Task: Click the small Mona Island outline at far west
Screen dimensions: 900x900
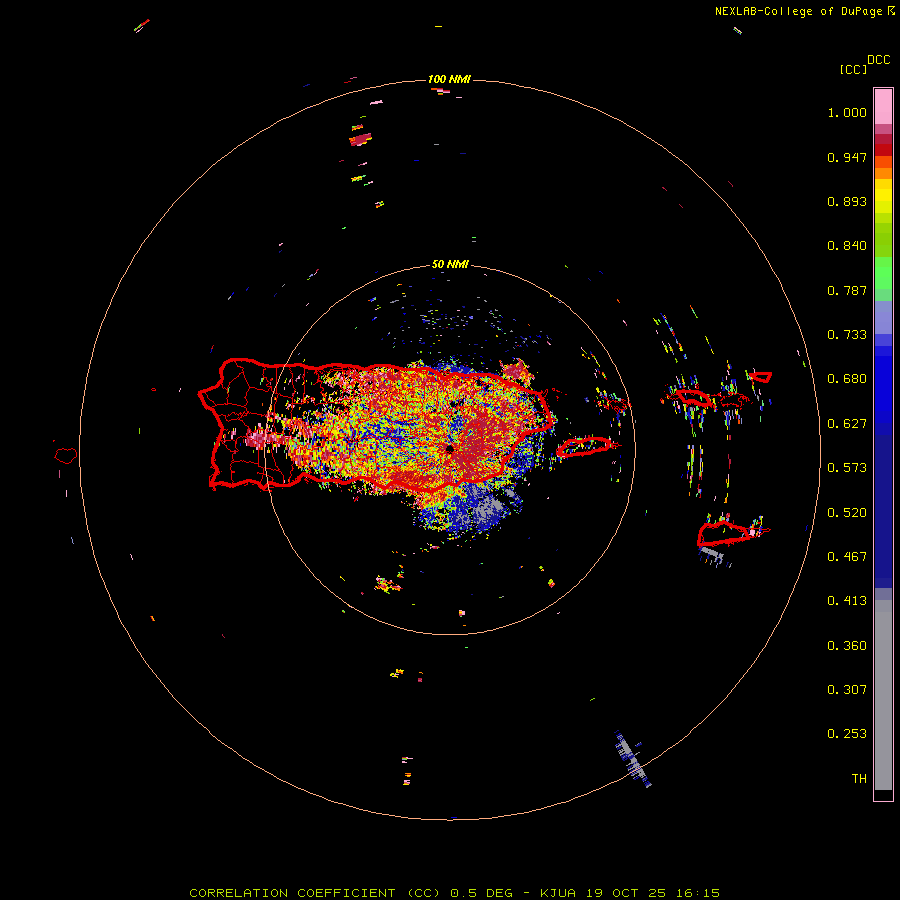Action: click(66, 456)
